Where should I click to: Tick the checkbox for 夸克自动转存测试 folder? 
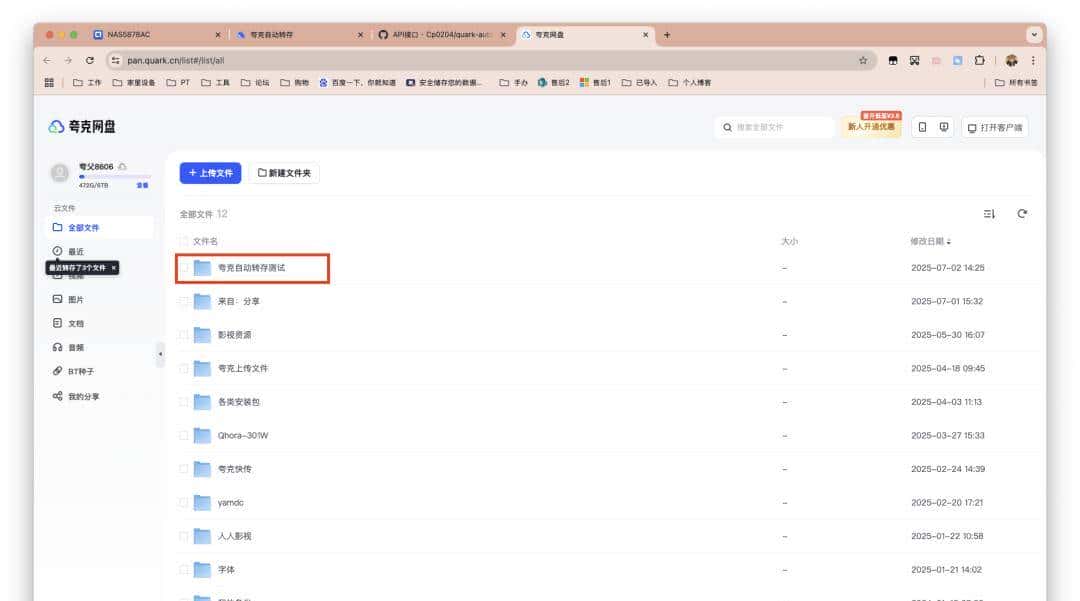(183, 268)
